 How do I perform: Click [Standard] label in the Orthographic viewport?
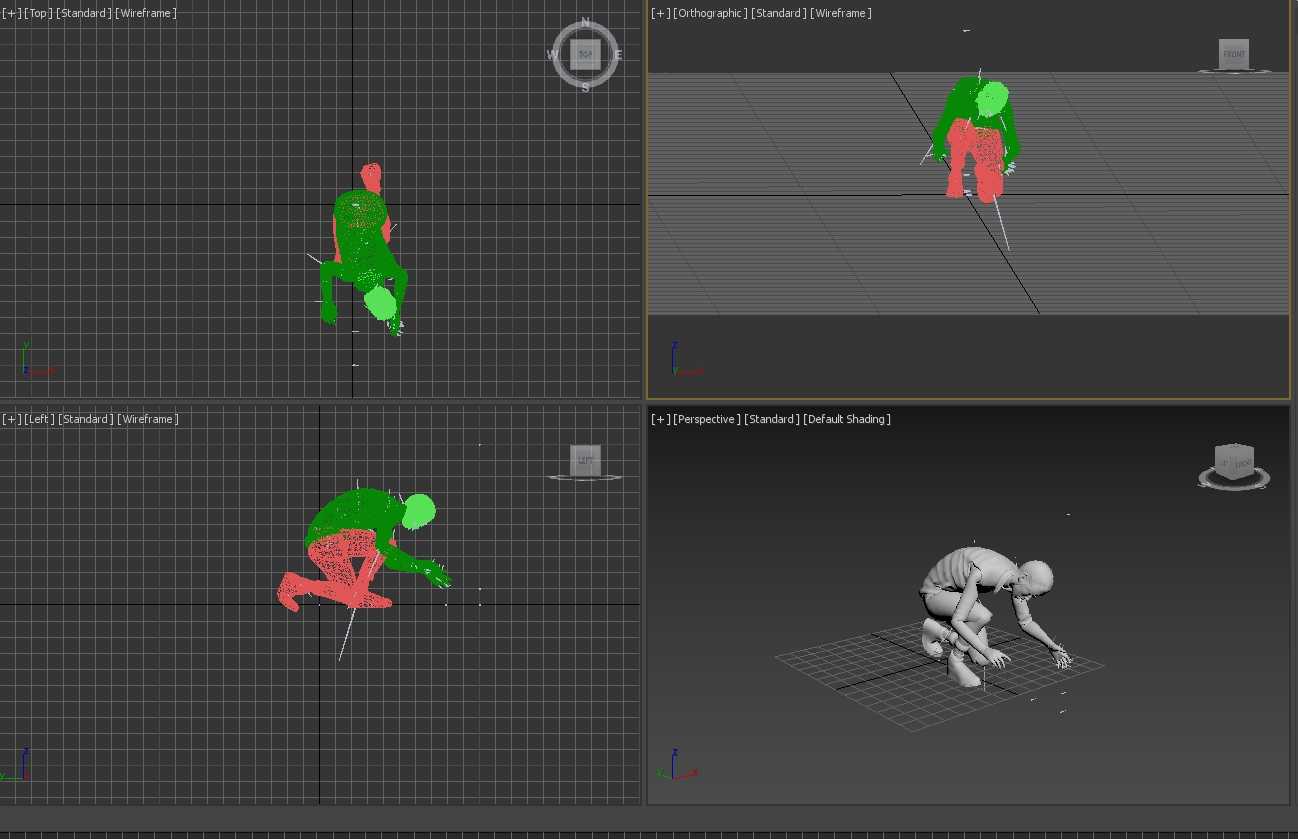pyautogui.click(x=778, y=13)
